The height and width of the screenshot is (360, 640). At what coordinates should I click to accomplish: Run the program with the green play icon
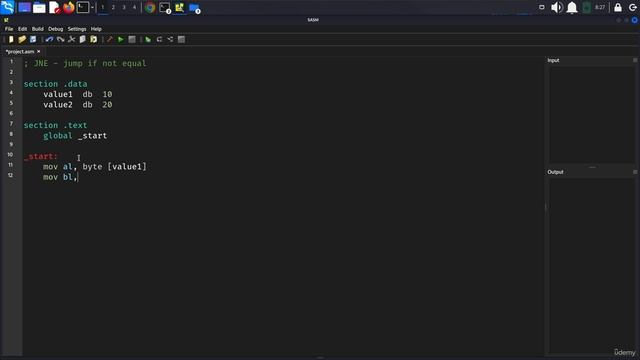tap(120, 39)
